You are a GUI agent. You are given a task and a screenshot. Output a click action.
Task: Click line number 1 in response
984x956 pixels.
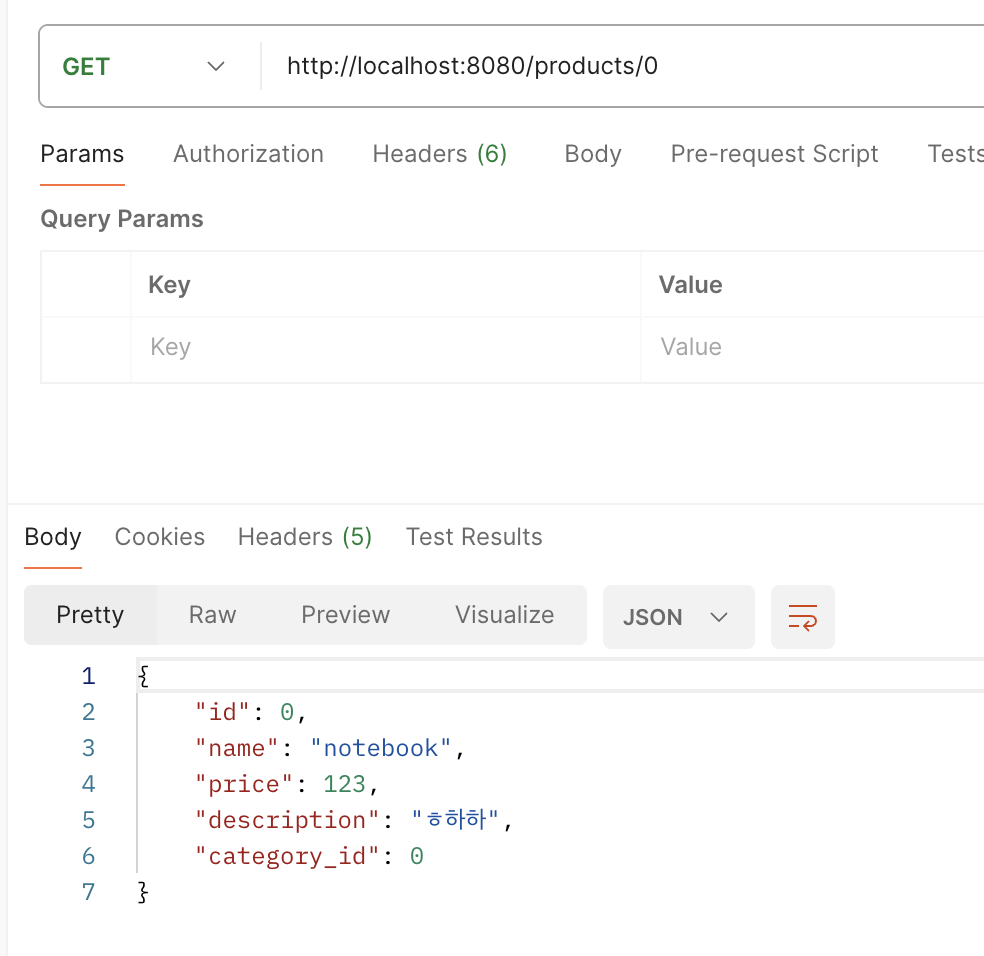pos(88,676)
